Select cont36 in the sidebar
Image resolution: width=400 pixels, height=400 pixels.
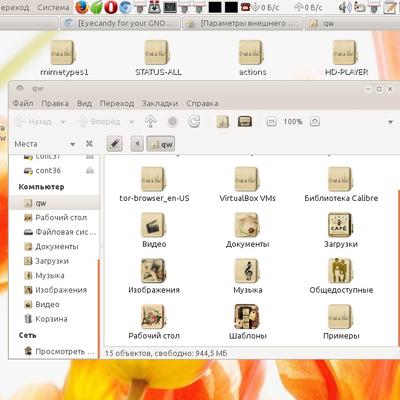48,171
